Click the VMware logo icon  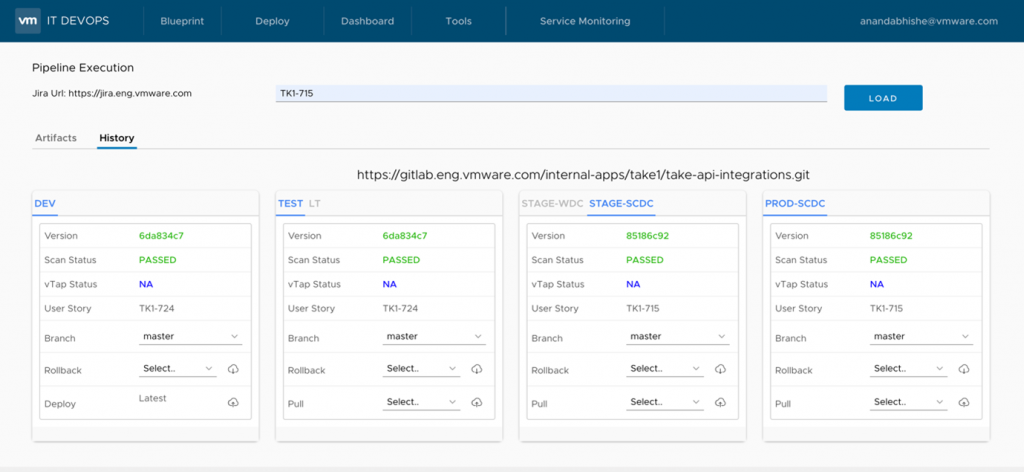(x=28, y=21)
